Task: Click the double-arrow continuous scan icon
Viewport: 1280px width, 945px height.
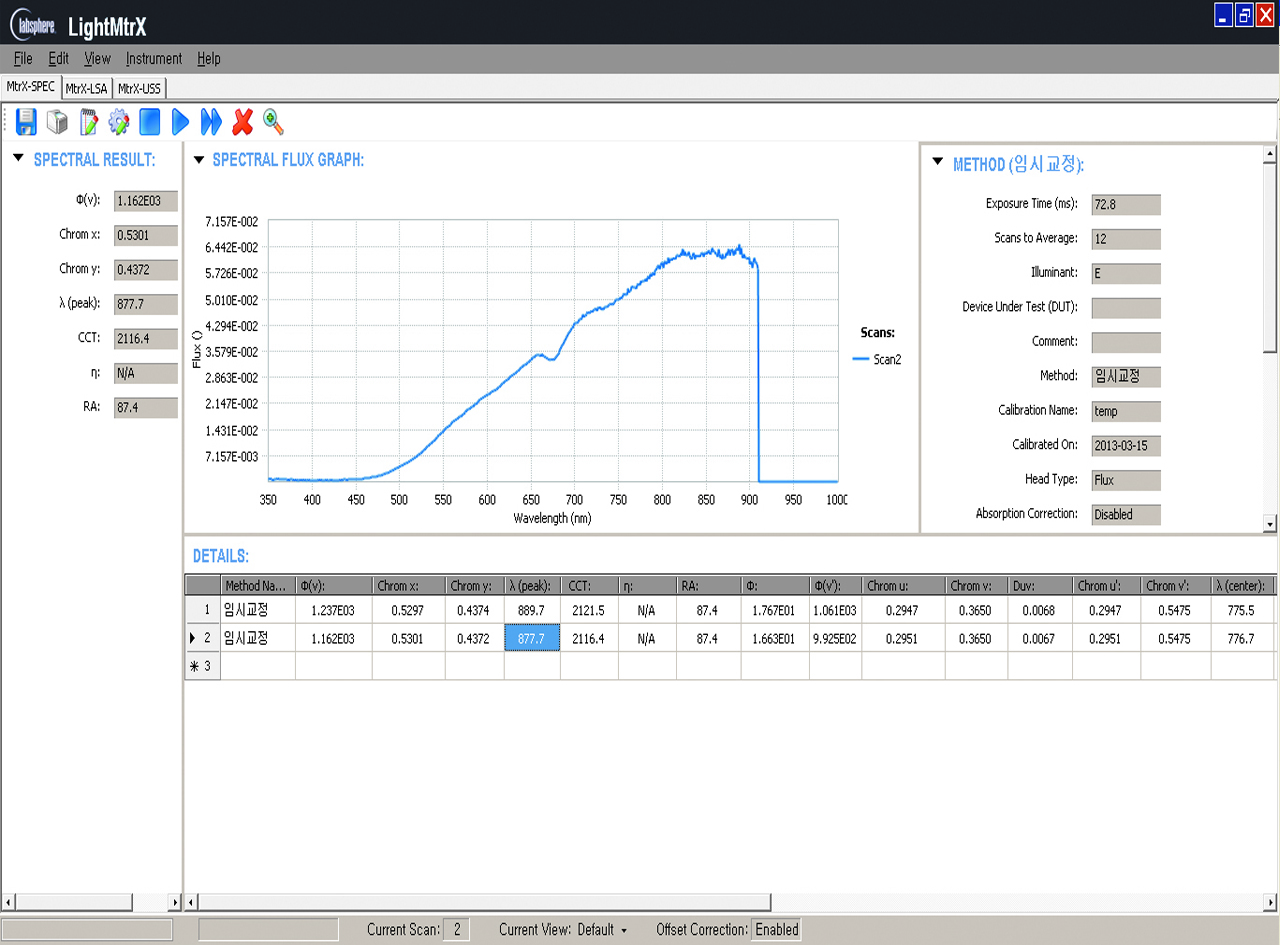Action: pos(211,122)
